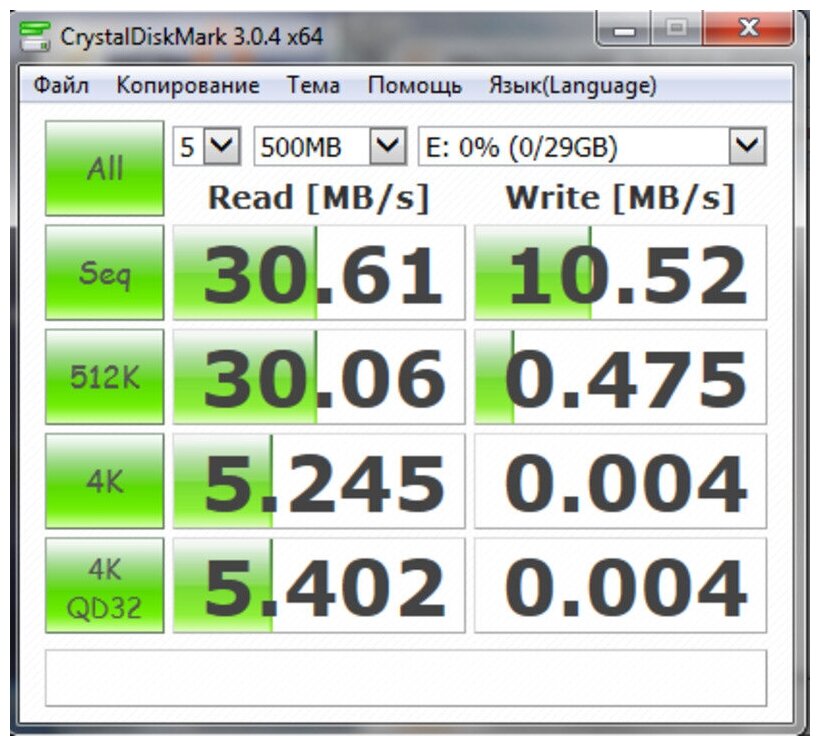820x746 pixels.
Task: Open the Копирование menu
Action: tap(188, 85)
